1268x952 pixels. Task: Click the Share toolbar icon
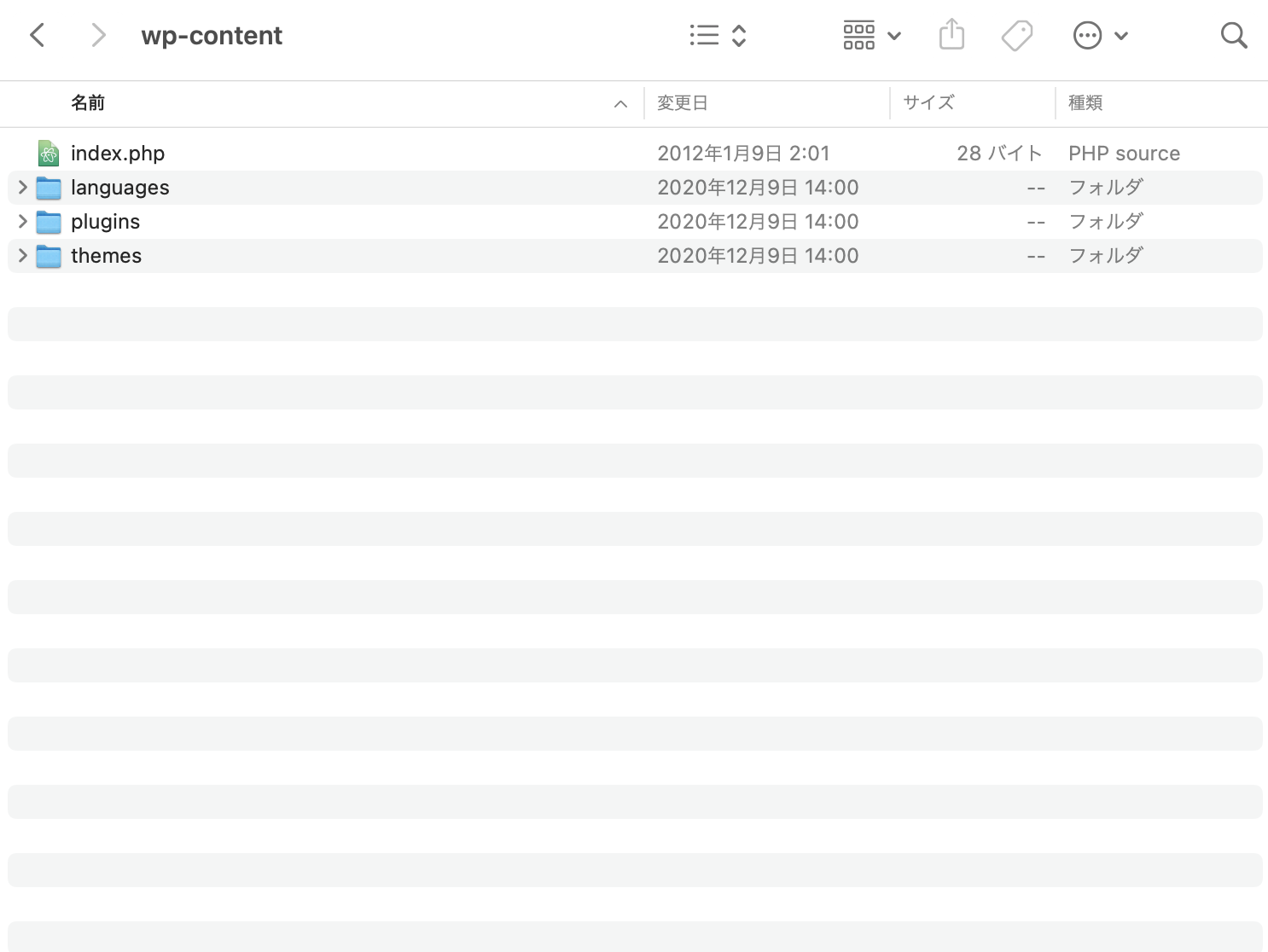pyautogui.click(x=951, y=35)
